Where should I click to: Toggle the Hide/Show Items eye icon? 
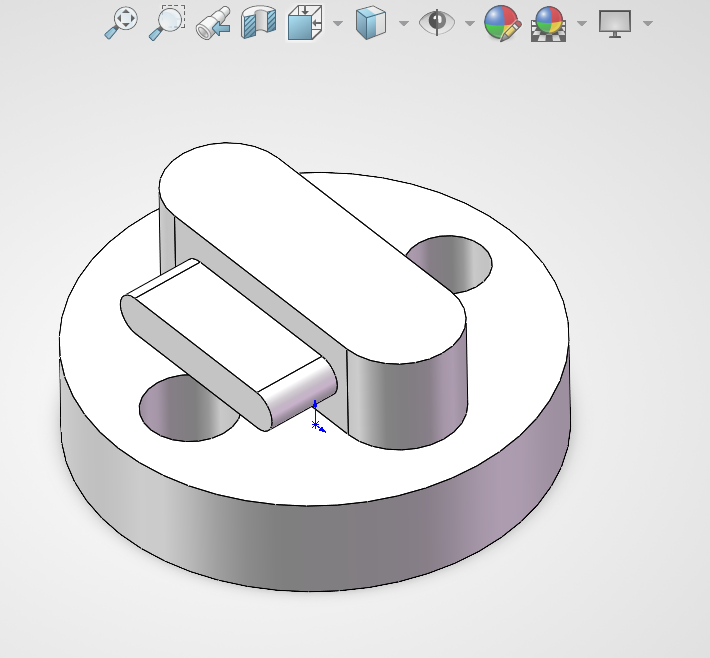point(437,22)
